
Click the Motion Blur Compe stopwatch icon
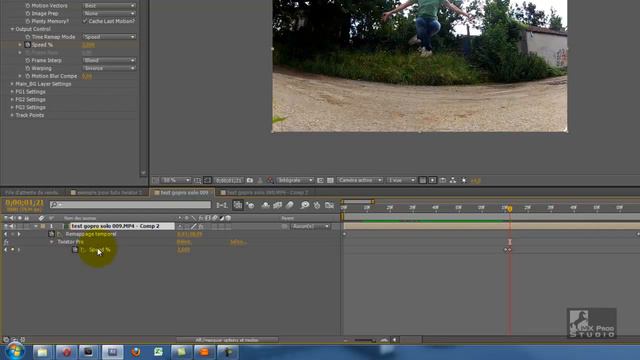click(28, 76)
